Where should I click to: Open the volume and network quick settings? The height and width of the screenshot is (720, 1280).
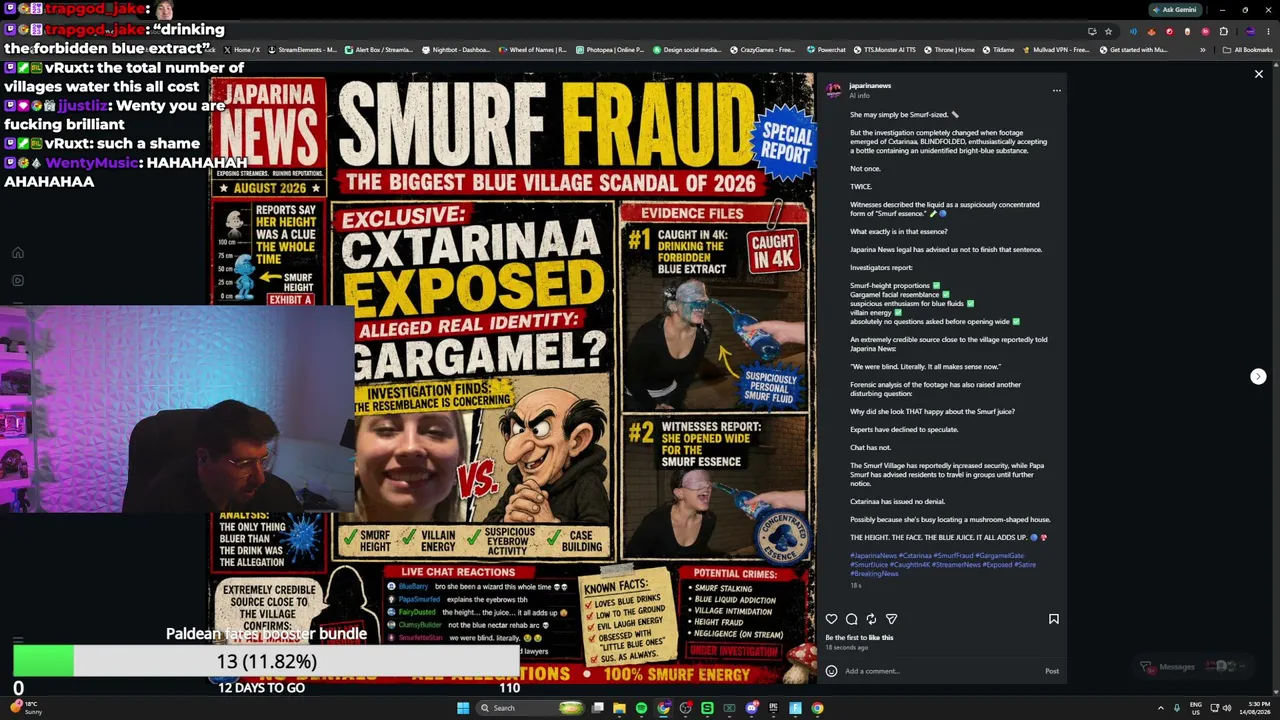1220,708
